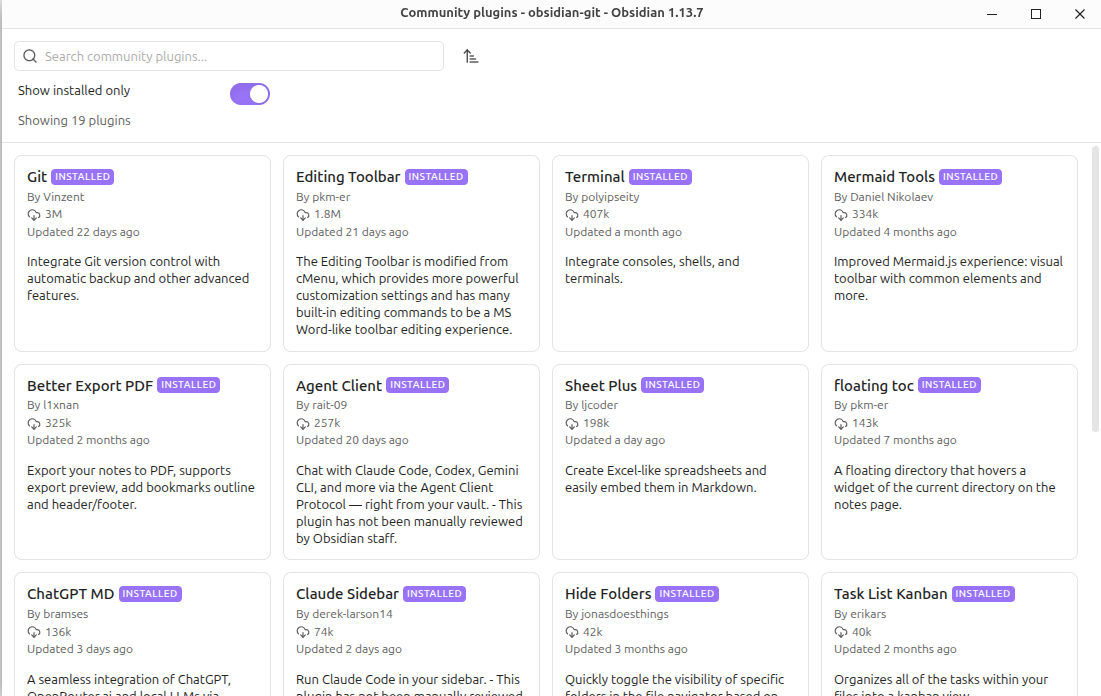Click Showing 19 plugins label
1101x696 pixels.
[x=74, y=121]
